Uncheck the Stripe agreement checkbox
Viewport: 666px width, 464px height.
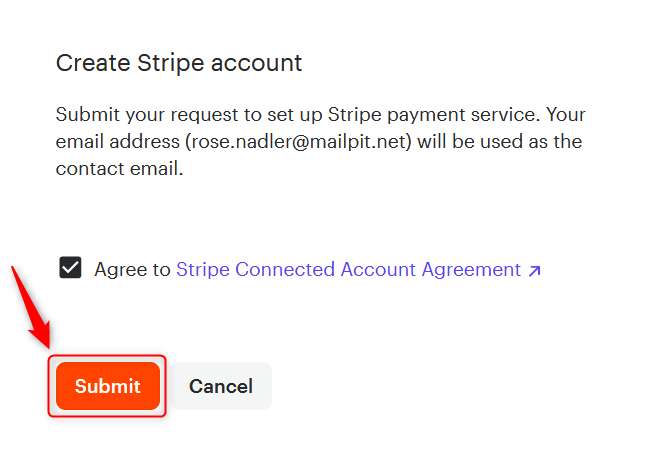(70, 268)
